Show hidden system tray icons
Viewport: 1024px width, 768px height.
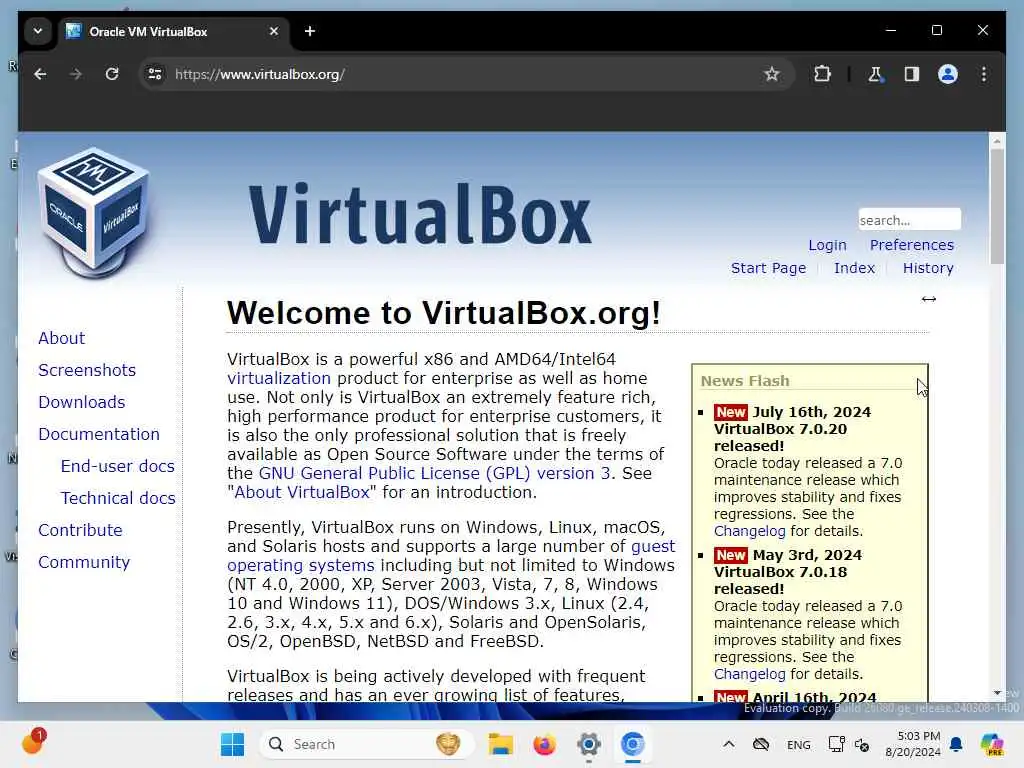(x=729, y=744)
